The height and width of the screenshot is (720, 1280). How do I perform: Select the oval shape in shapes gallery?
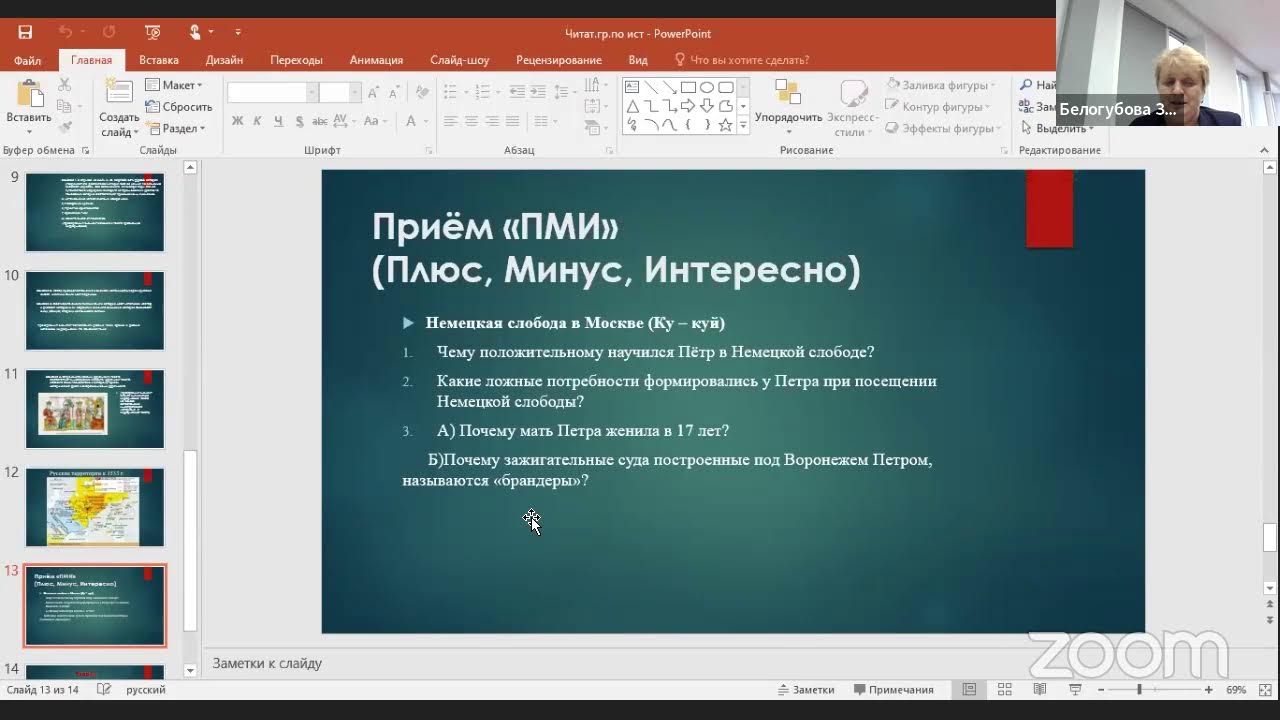(x=707, y=87)
